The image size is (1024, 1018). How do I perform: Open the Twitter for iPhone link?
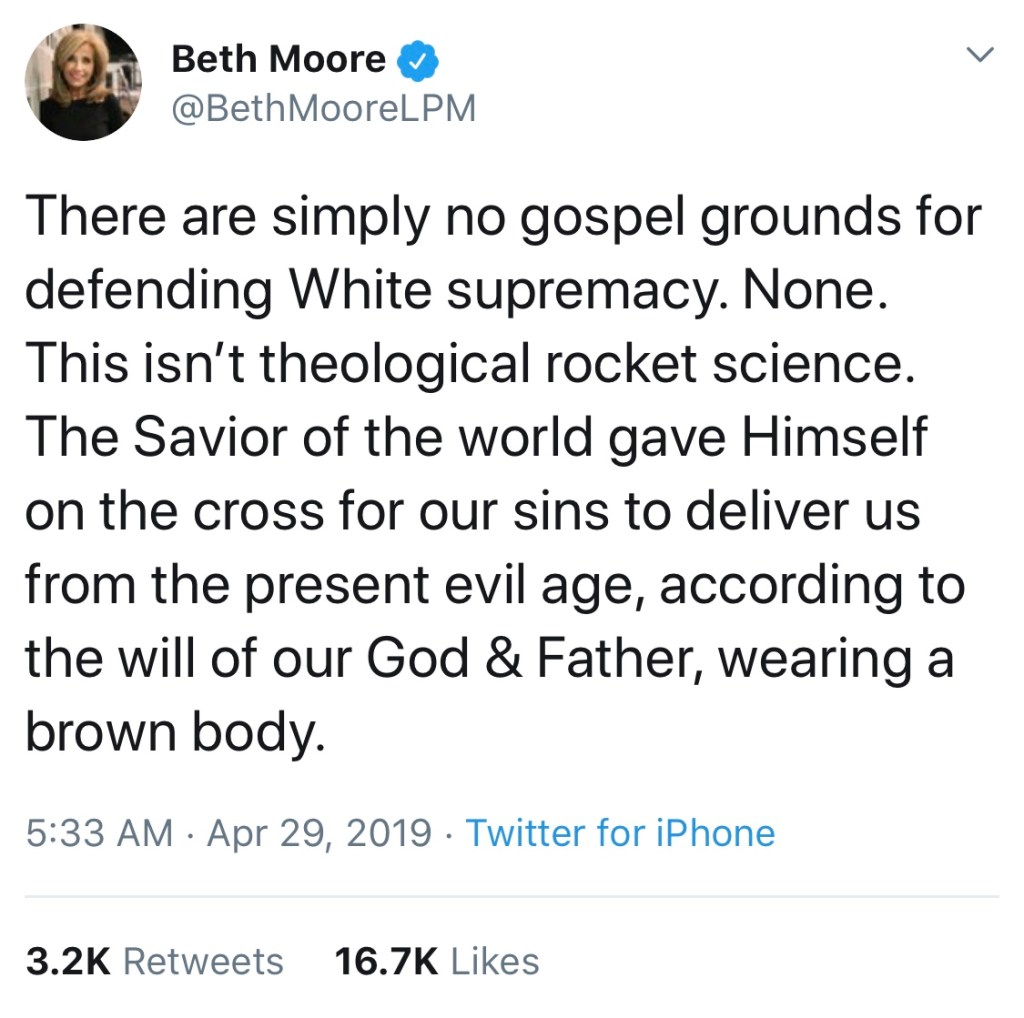click(620, 833)
